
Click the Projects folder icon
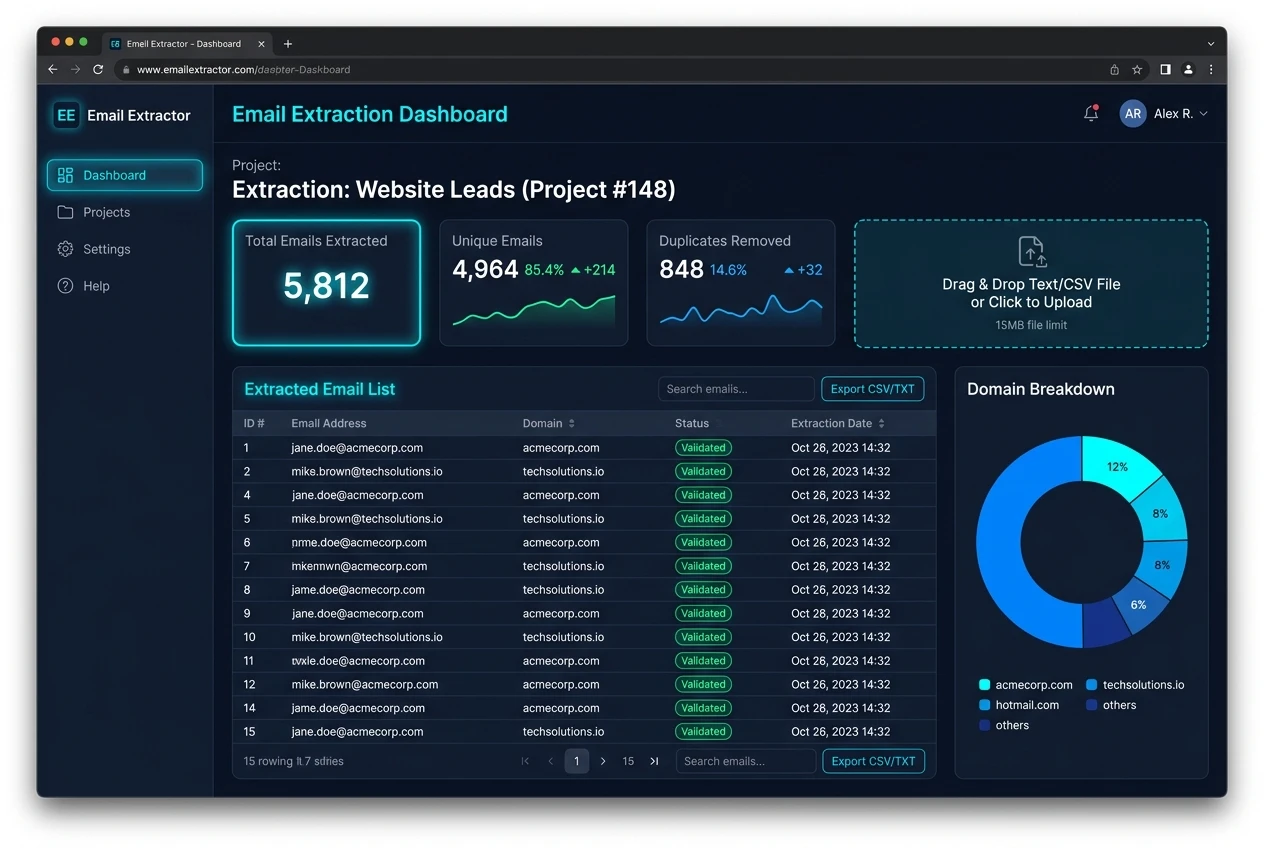click(66, 212)
